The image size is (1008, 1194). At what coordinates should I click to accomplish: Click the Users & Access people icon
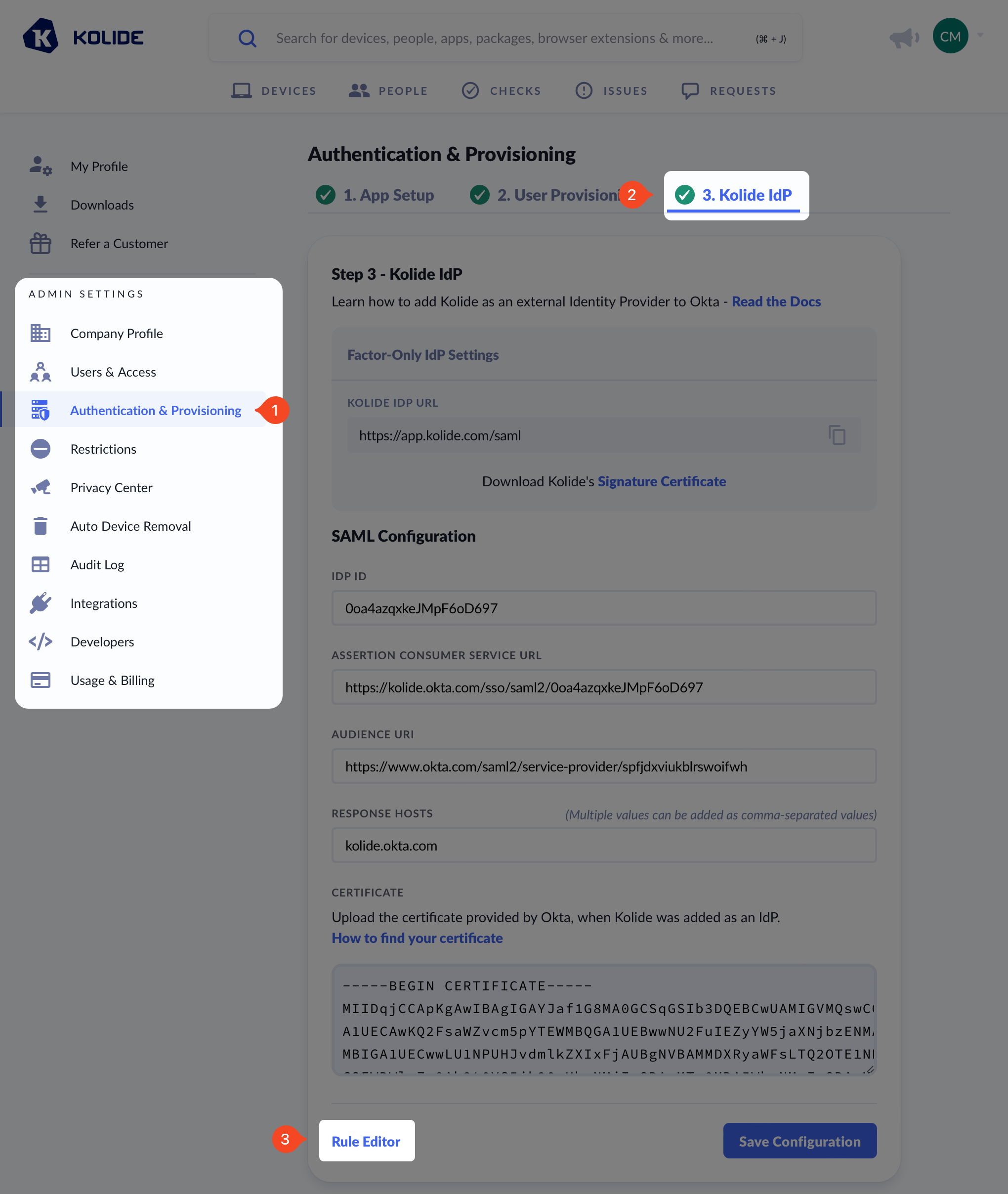[41, 372]
